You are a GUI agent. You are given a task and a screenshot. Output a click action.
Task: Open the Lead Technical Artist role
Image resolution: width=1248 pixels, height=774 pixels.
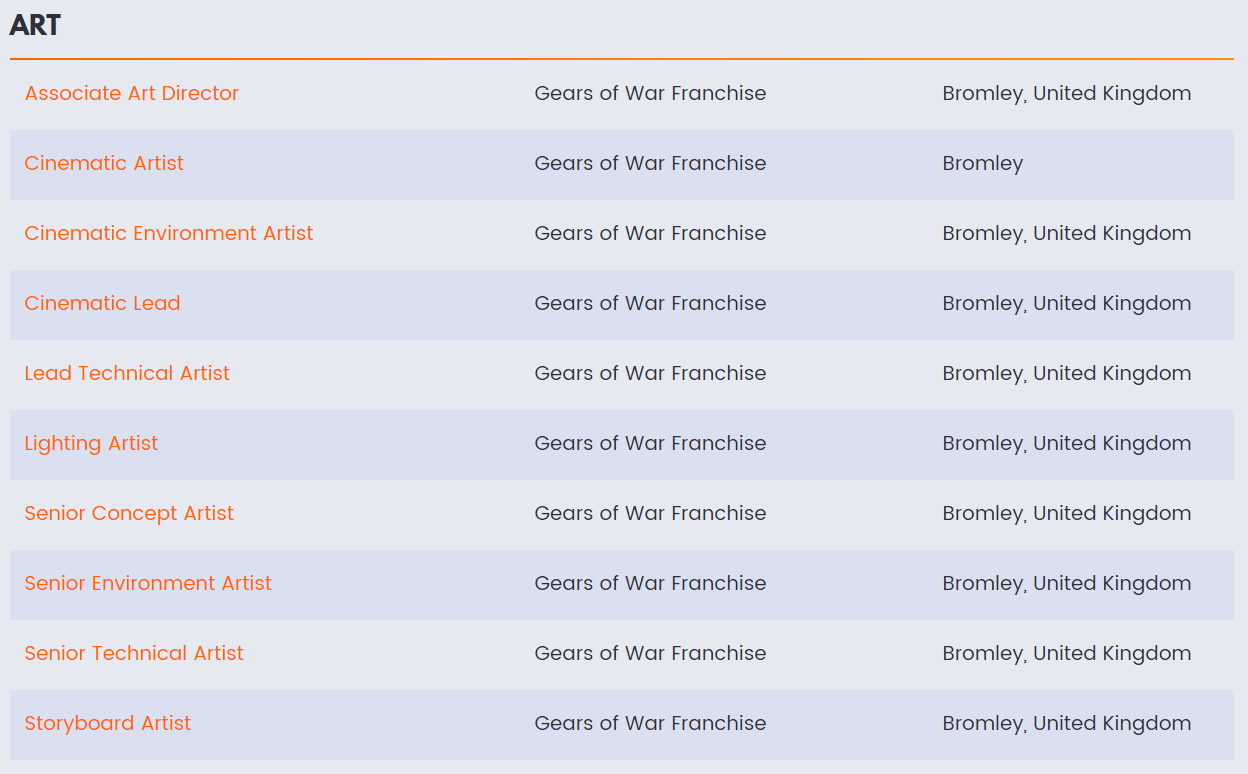[127, 373]
